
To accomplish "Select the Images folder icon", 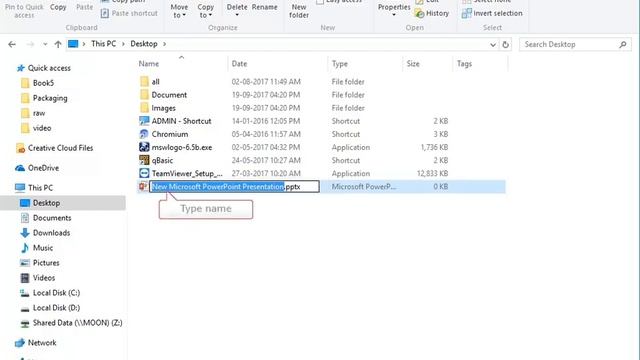I will coord(144,108).
